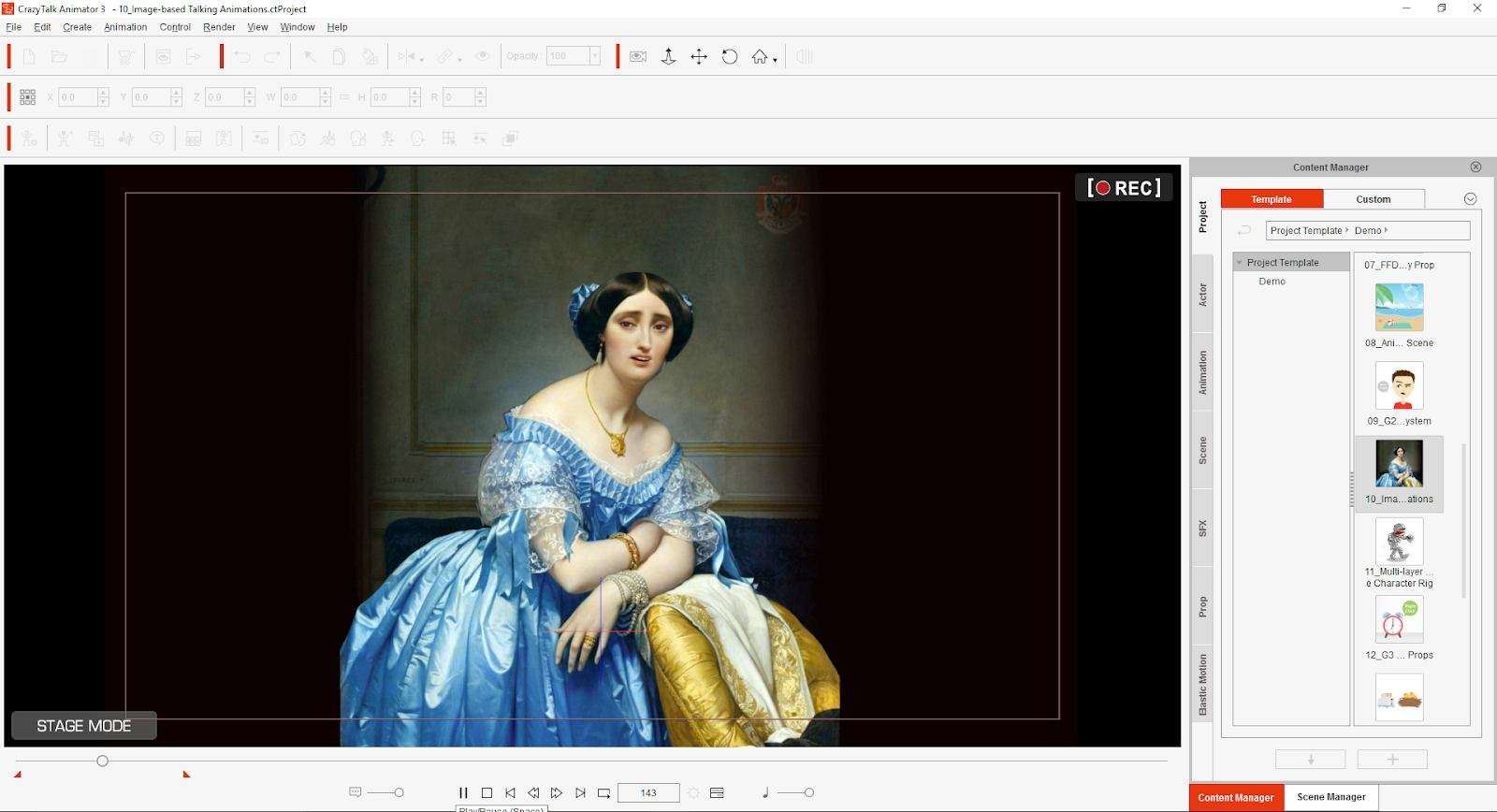Collapse the Project Template tree node
Viewport: 1497px width, 812px height.
(x=1240, y=263)
